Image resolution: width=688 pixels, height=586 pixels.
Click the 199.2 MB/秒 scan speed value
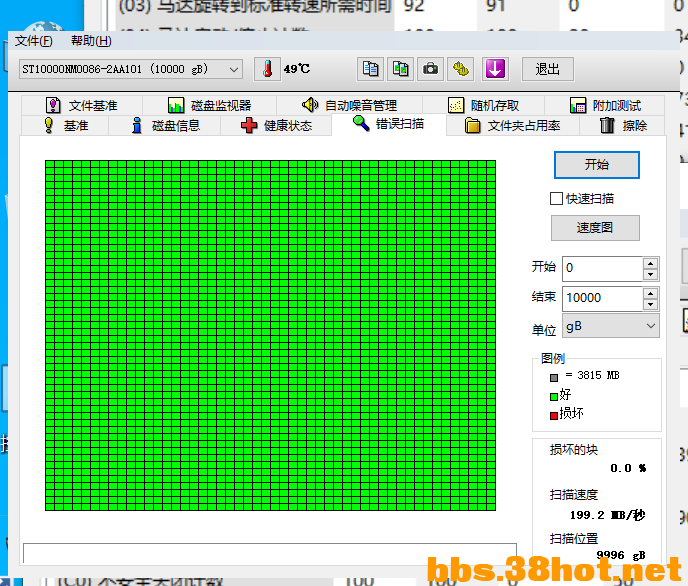tap(607, 515)
